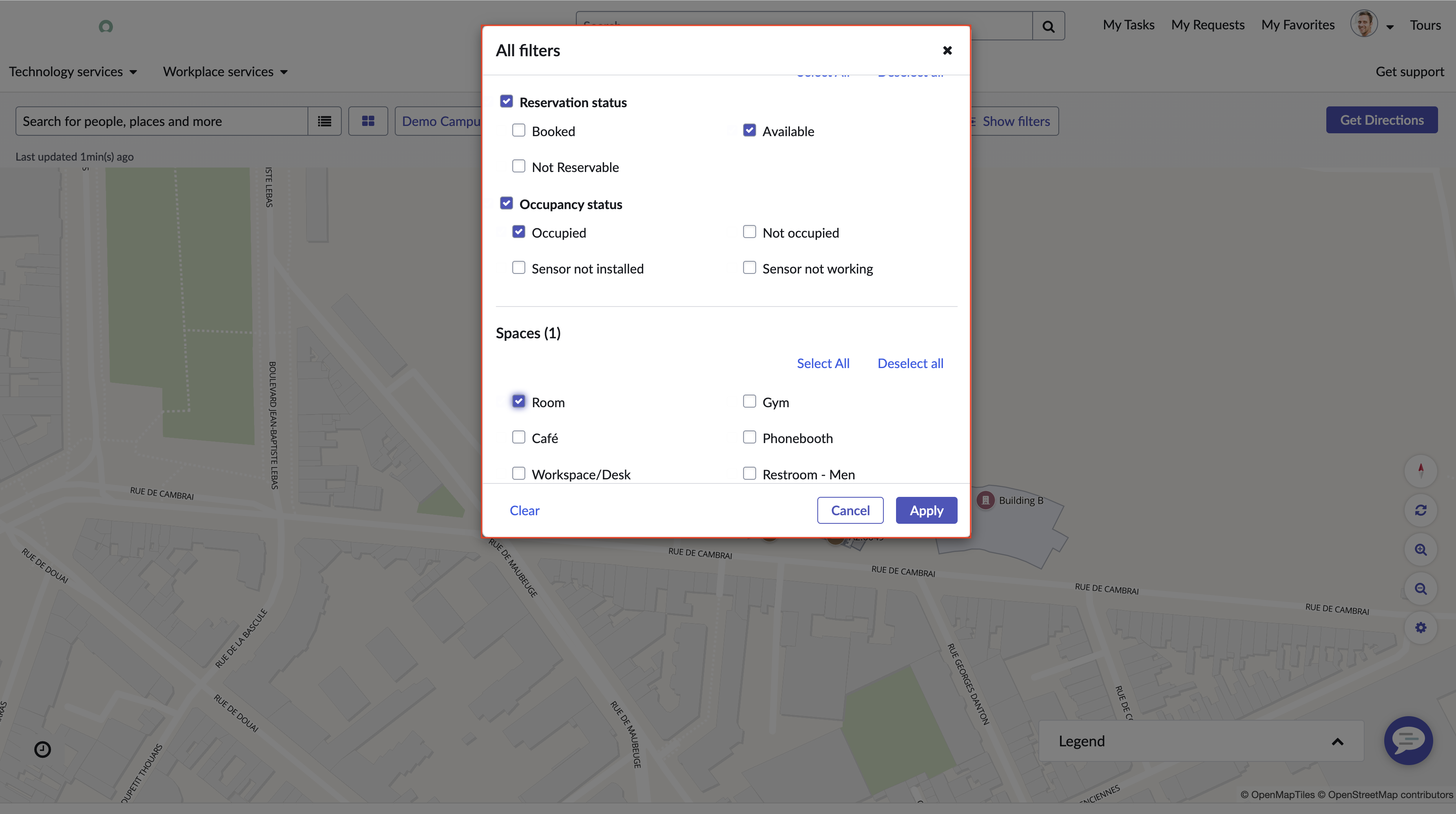Screen dimensions: 1456x814
Task: Click the Last updated 1min(s) ago text
Action: pyautogui.click(x=75, y=157)
